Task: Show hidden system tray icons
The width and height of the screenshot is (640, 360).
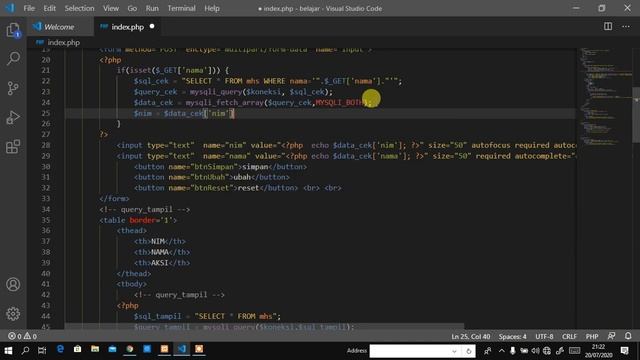Action: click(502, 351)
